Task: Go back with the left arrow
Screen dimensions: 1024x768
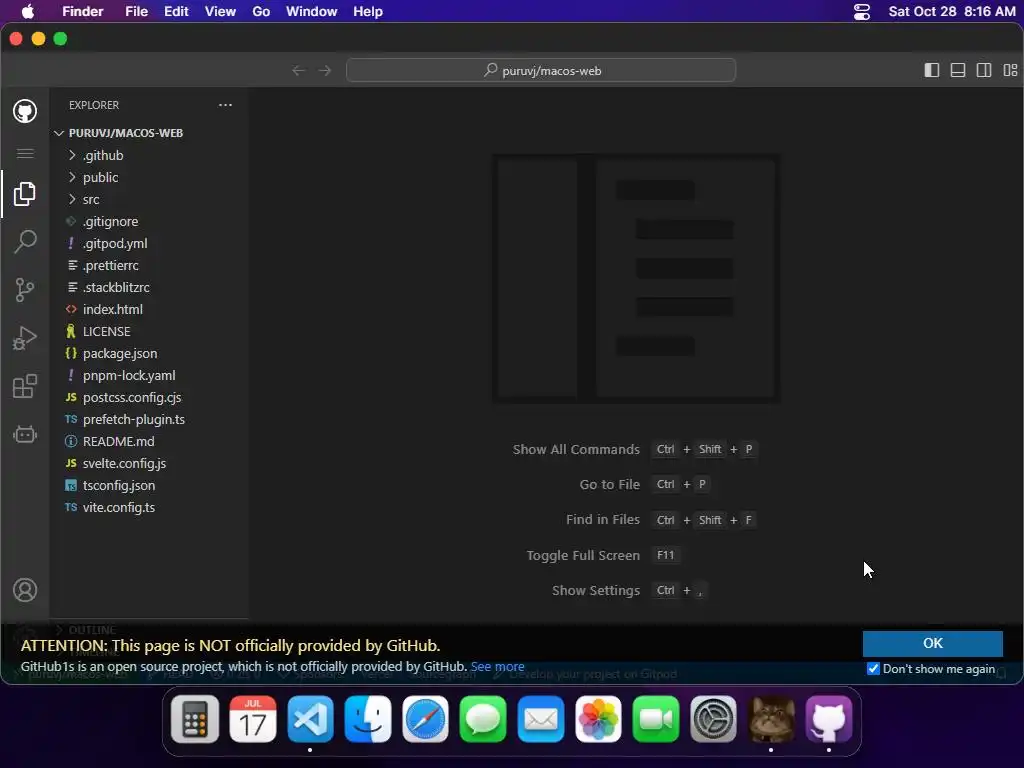Action: (x=298, y=71)
